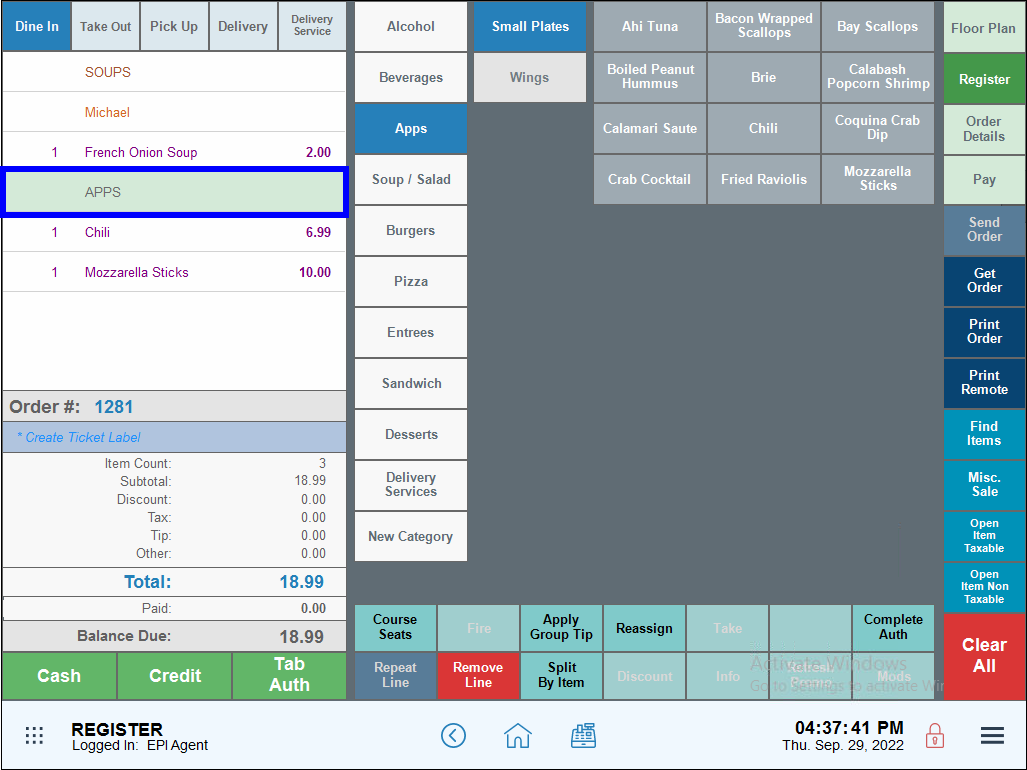Lock the terminal with the padlock icon
Screen dimensions: 1027x770
(x=935, y=735)
